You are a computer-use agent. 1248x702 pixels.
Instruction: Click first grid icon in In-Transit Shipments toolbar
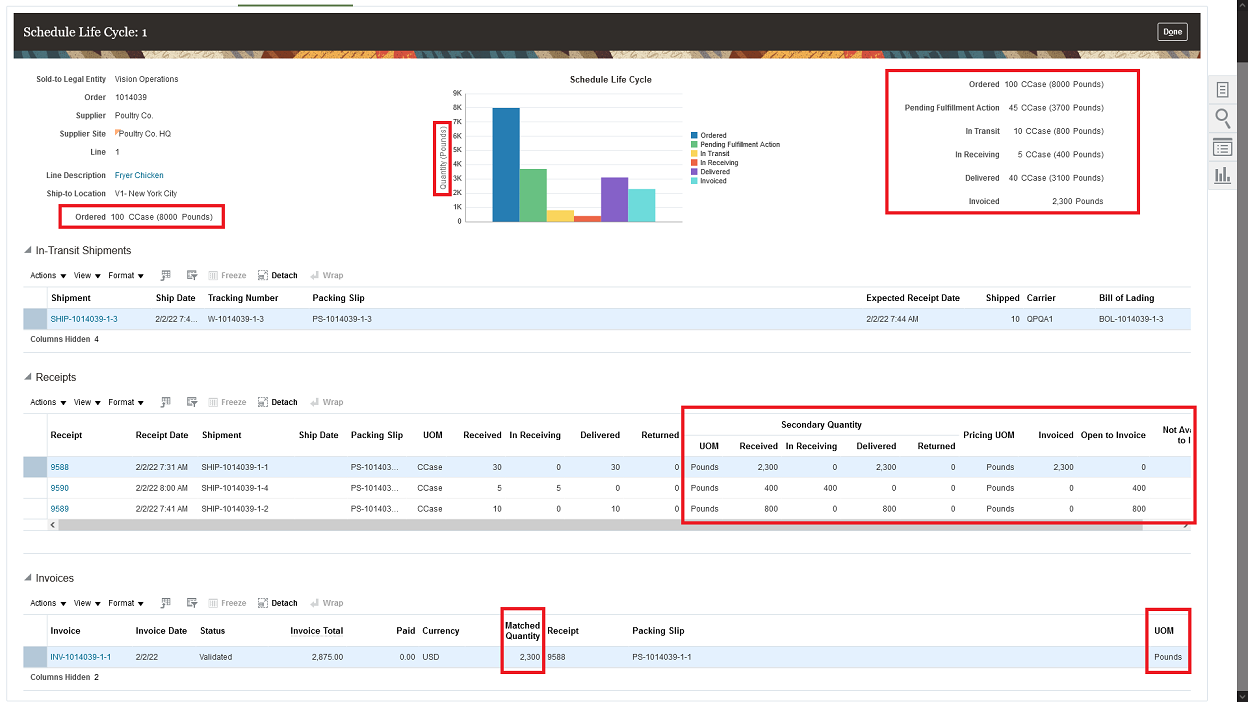166,275
